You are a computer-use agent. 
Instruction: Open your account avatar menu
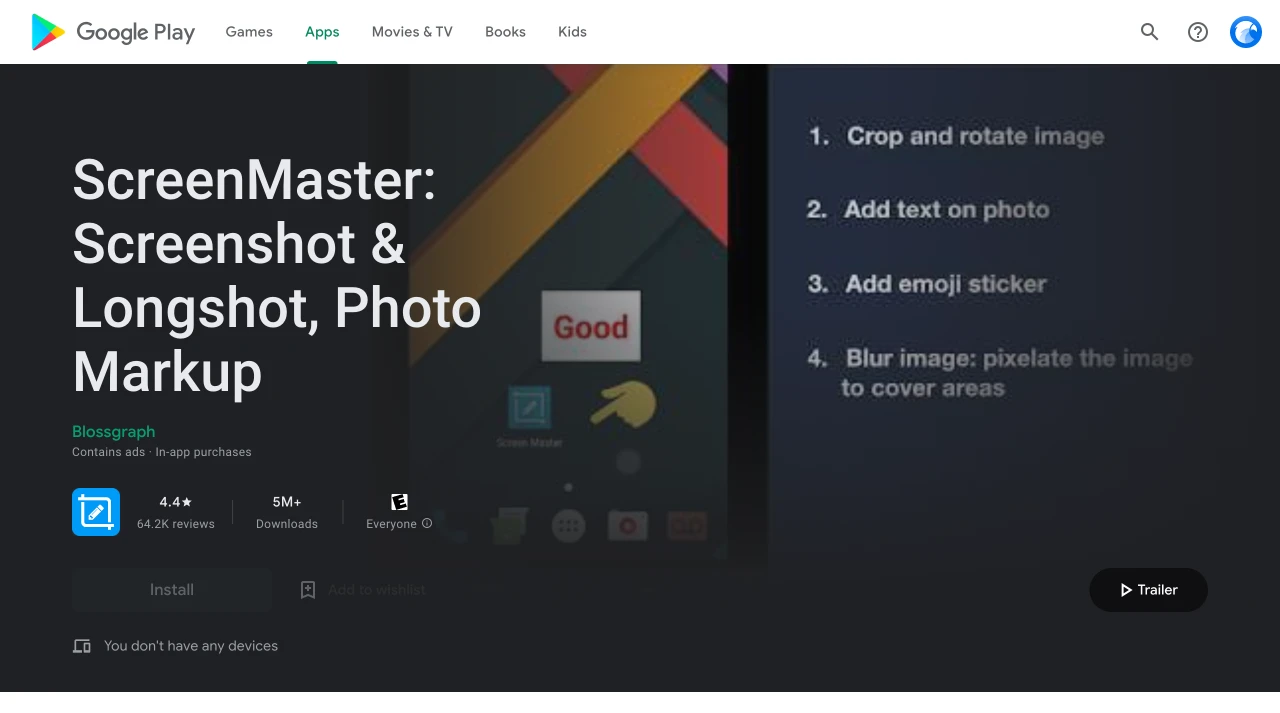(1245, 32)
